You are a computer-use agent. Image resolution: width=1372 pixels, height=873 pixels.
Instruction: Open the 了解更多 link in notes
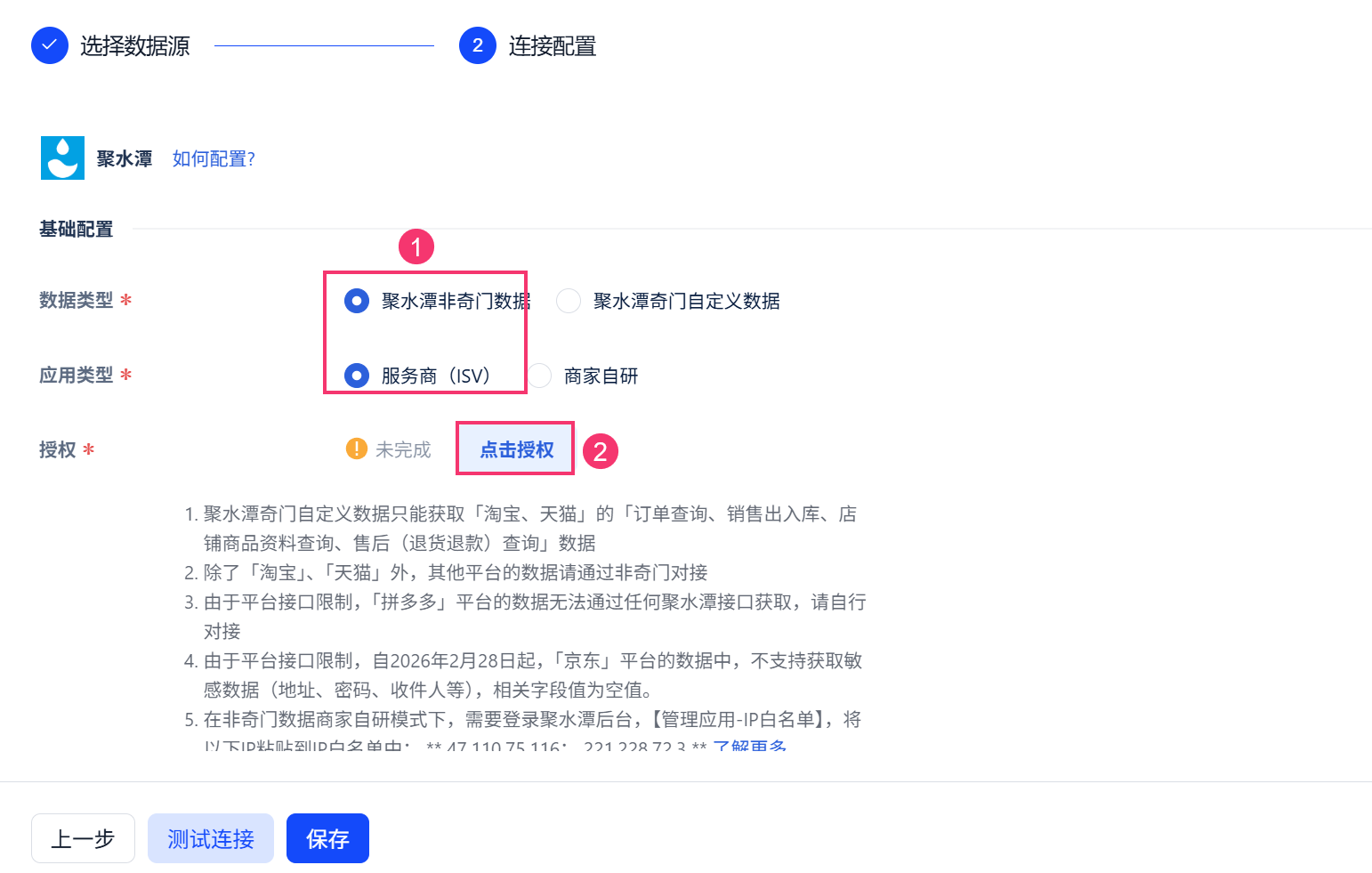click(750, 744)
